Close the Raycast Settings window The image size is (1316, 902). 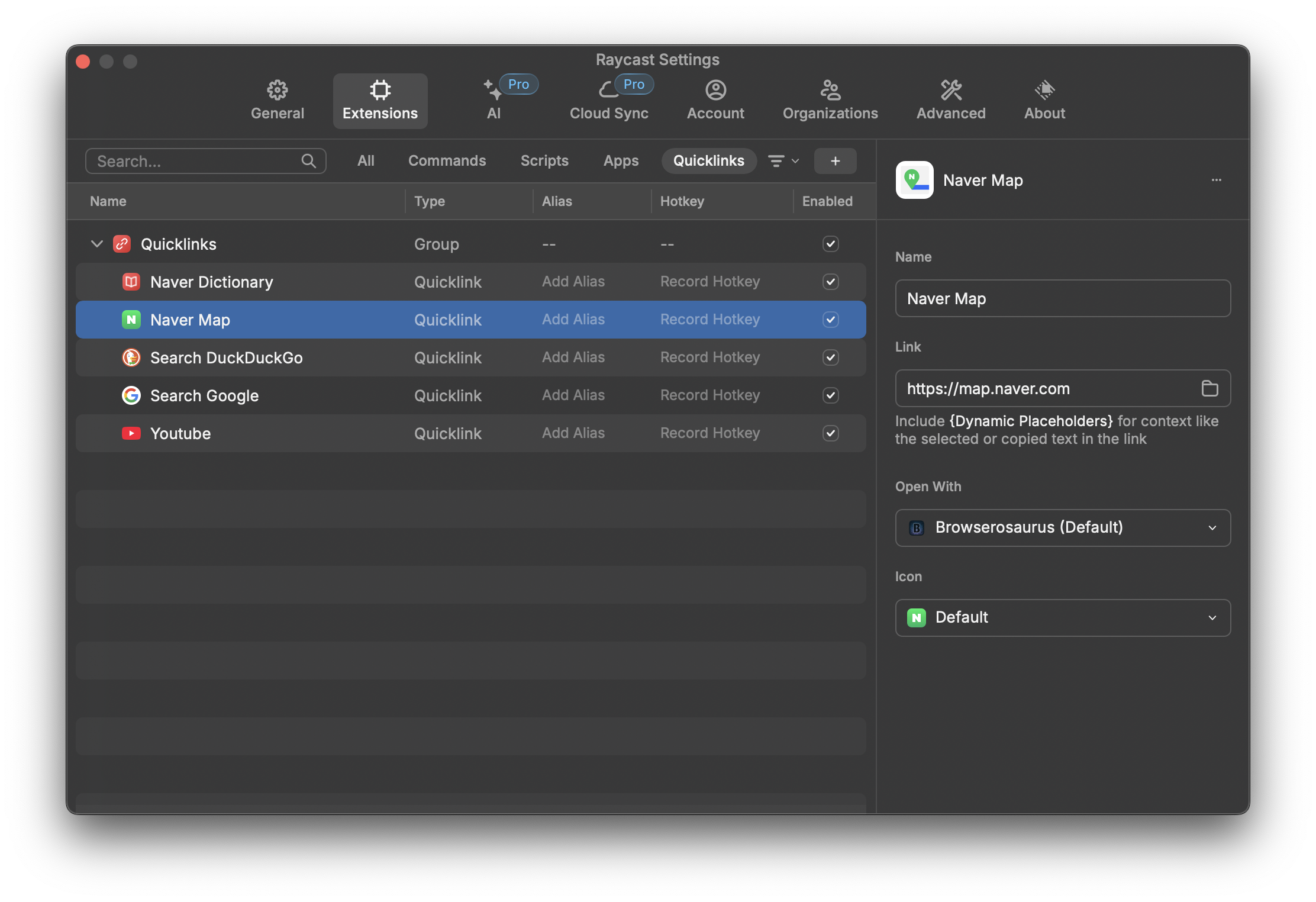83,62
